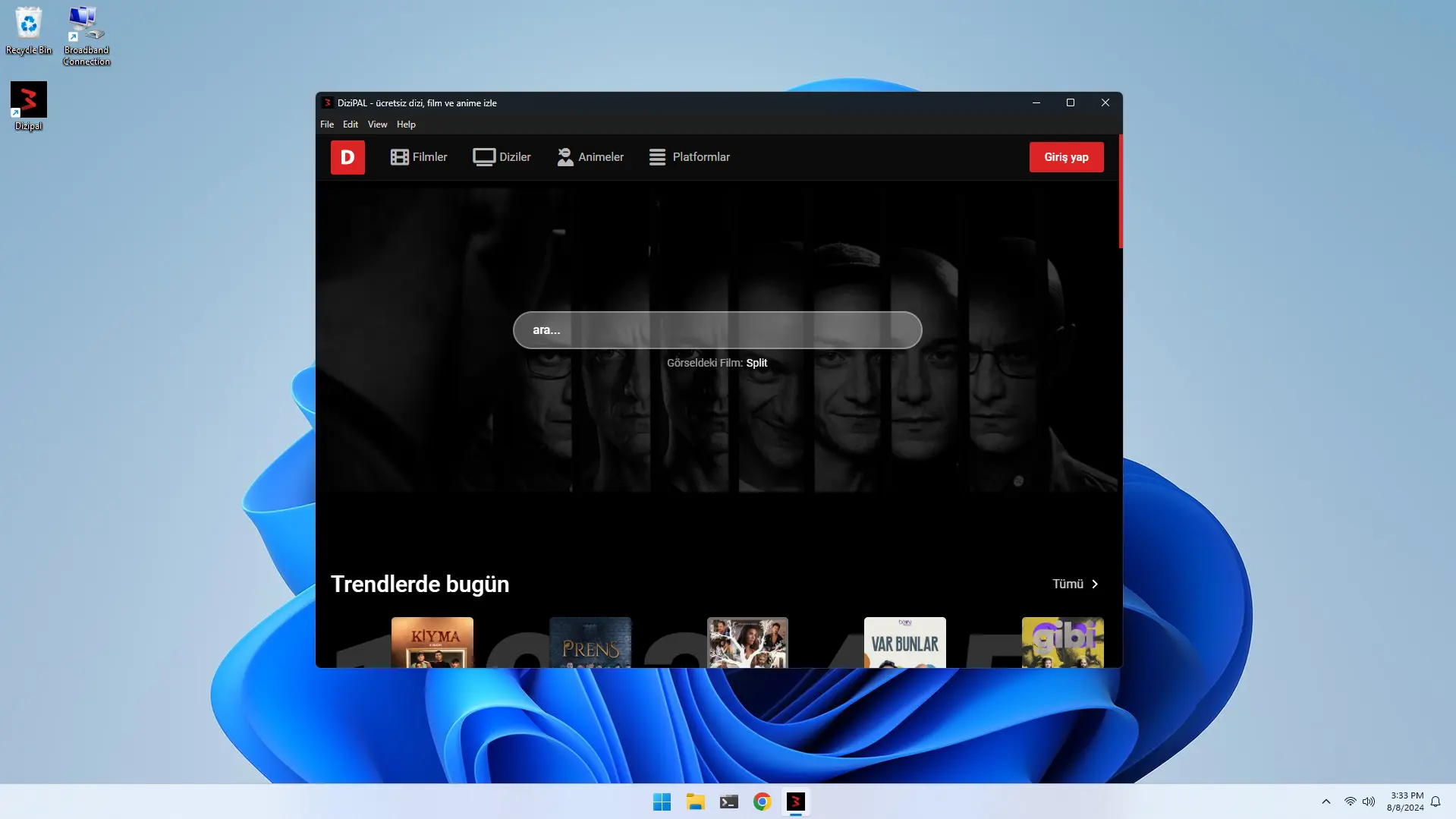
Task: Open File Explorer from the taskbar
Action: point(695,802)
